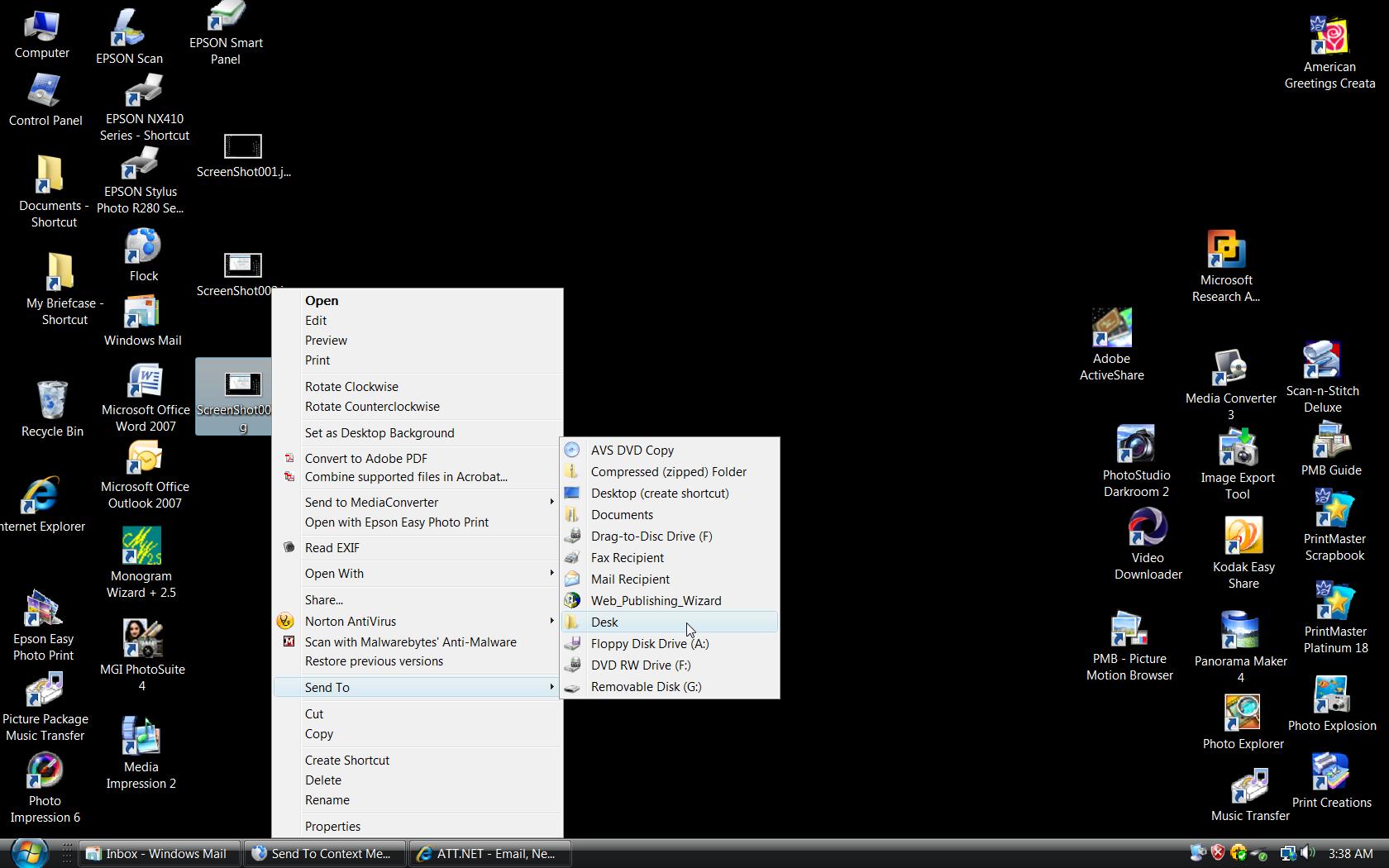Click the taskbar clock showing 3:38 AM
This screenshot has height=868, width=1389.
coord(1350,853)
